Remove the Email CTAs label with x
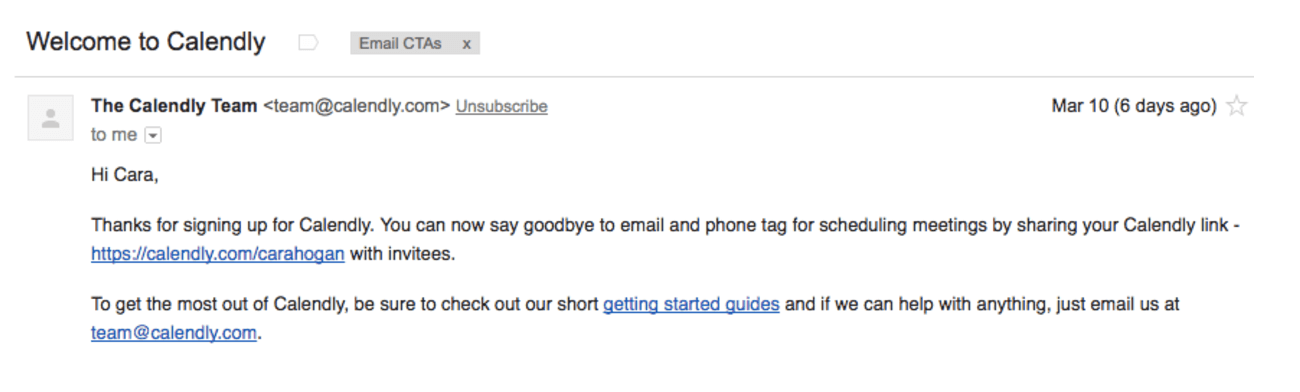The height and width of the screenshot is (392, 1300). (x=466, y=43)
